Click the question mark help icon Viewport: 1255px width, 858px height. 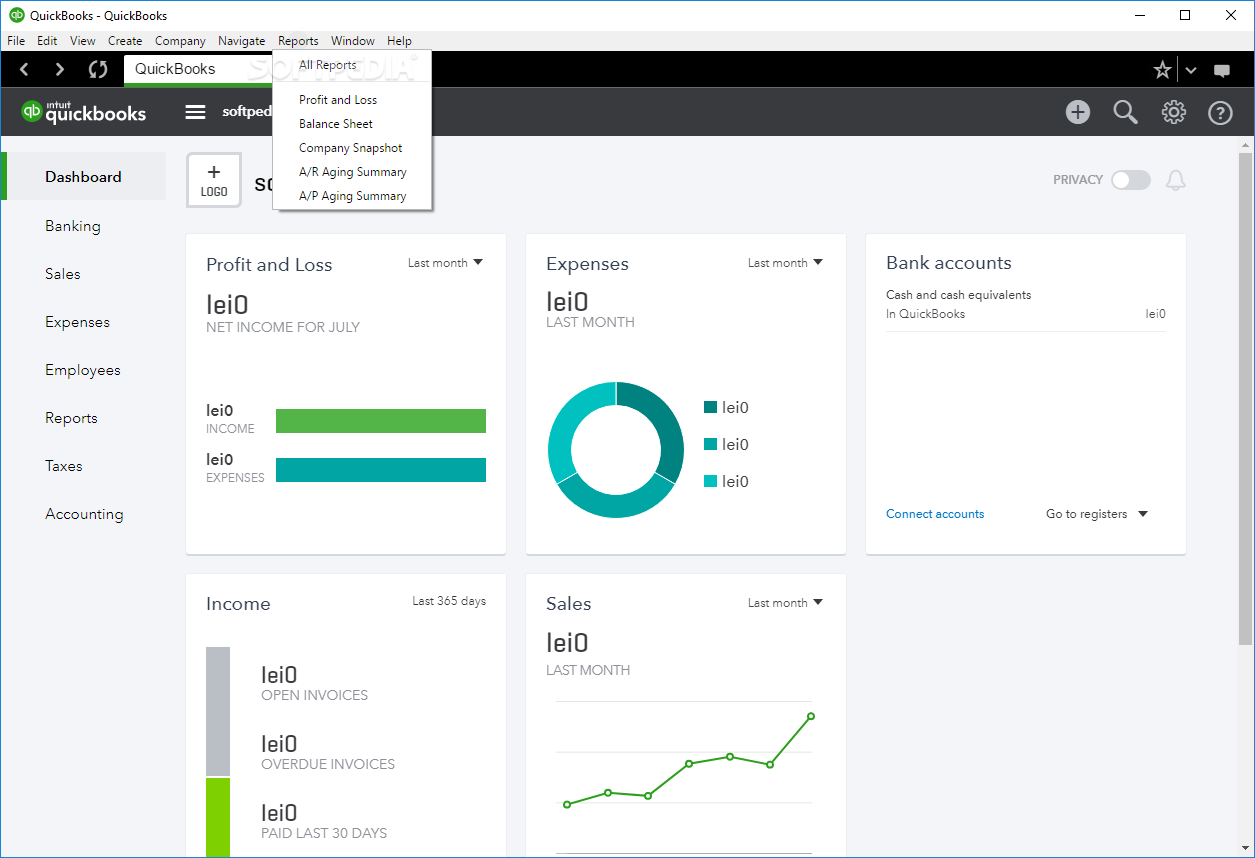[x=1220, y=112]
